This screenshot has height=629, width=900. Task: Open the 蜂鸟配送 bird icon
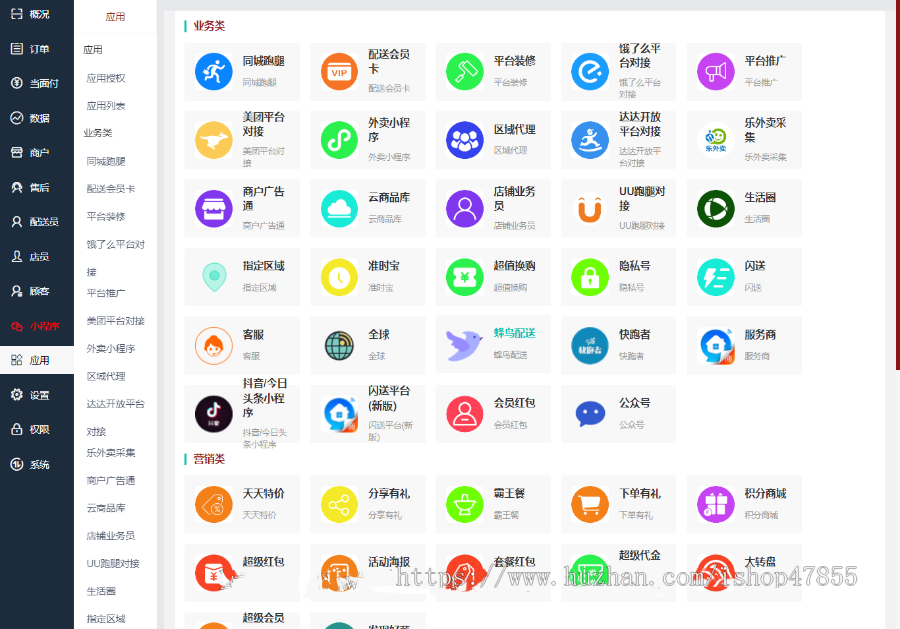coord(464,345)
